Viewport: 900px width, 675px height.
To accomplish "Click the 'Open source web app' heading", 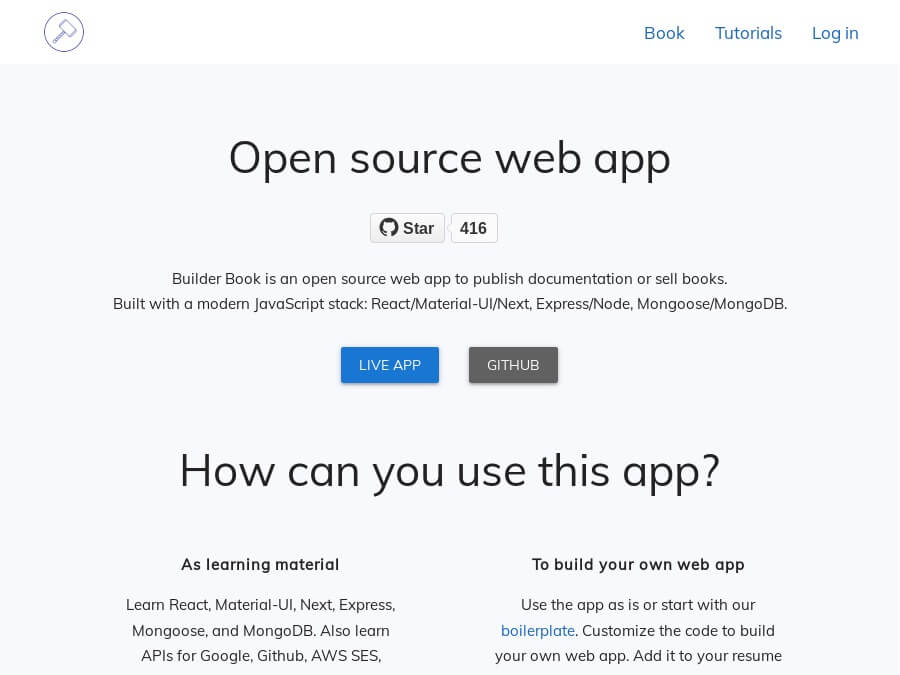I will [449, 157].
